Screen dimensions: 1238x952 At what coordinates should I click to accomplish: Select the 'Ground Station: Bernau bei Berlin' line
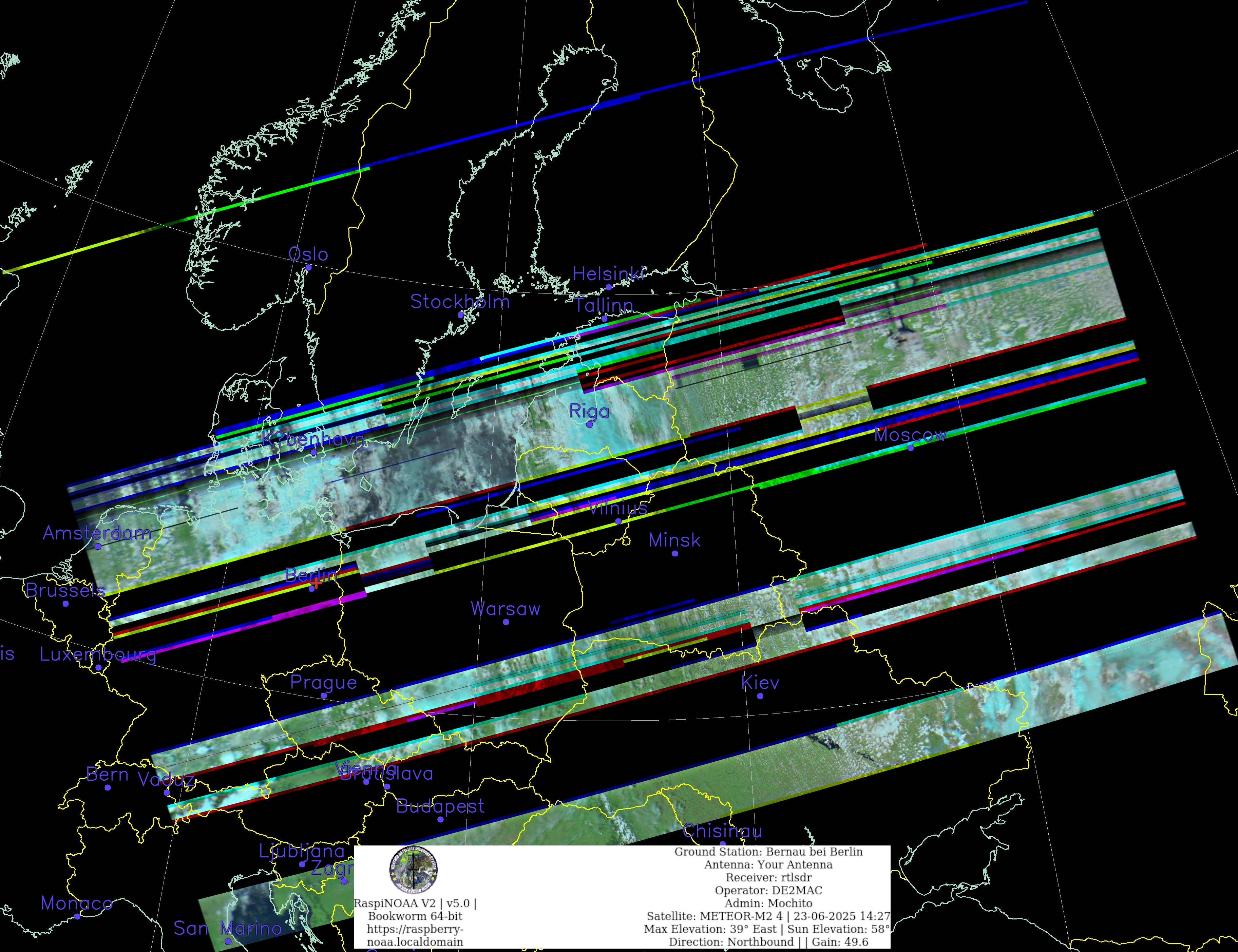pos(768,852)
